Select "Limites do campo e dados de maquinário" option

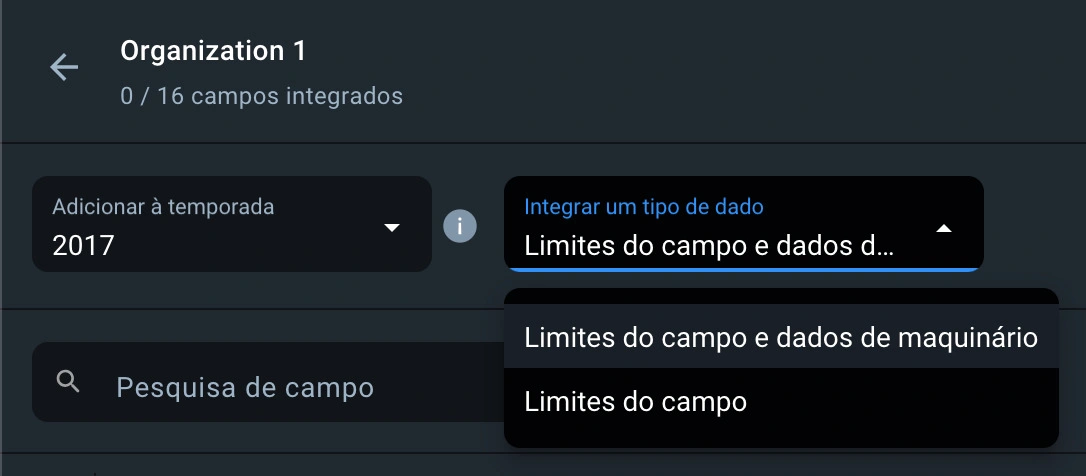click(780, 338)
